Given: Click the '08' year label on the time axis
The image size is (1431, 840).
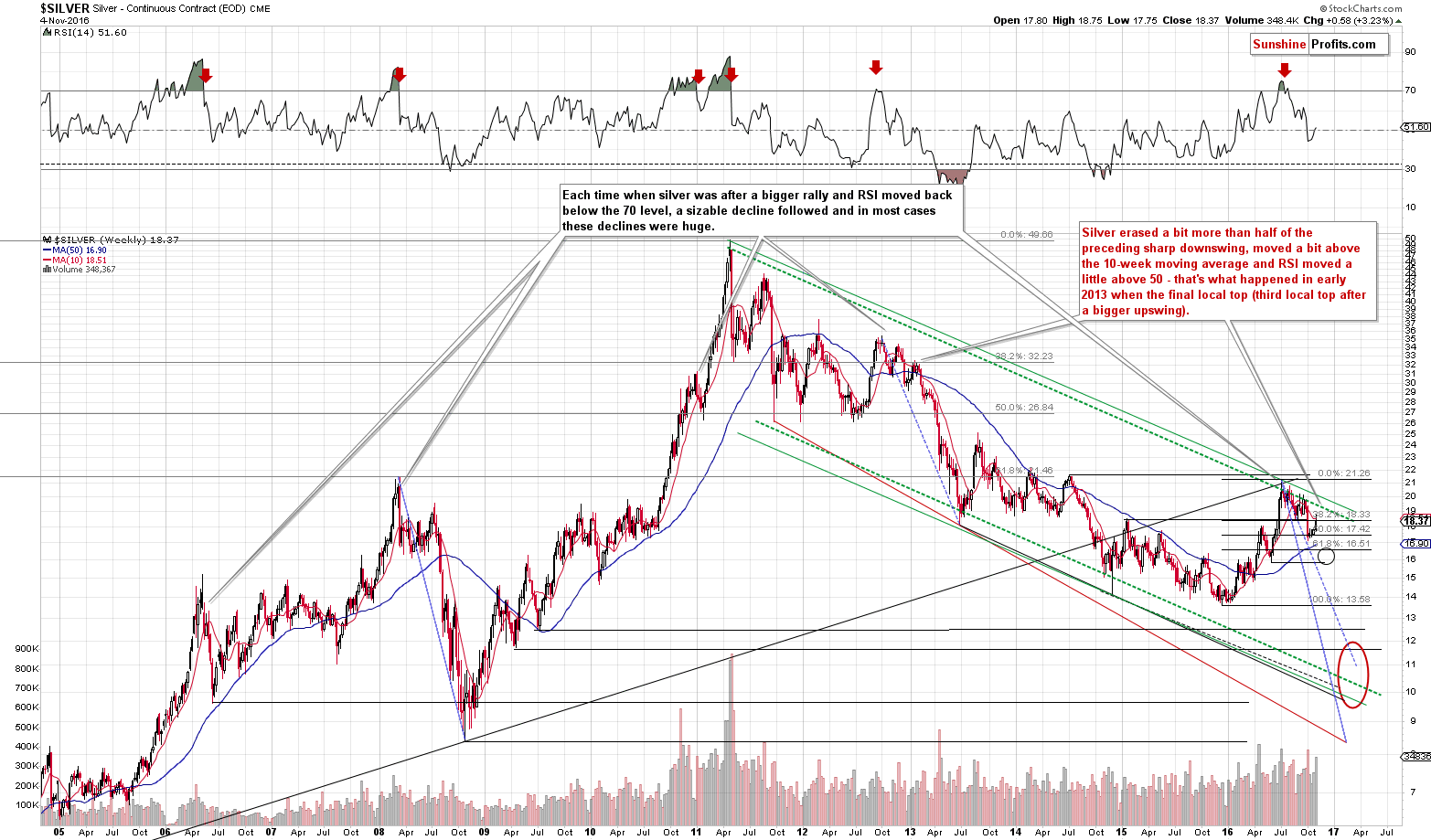Looking at the screenshot, I should (x=378, y=833).
